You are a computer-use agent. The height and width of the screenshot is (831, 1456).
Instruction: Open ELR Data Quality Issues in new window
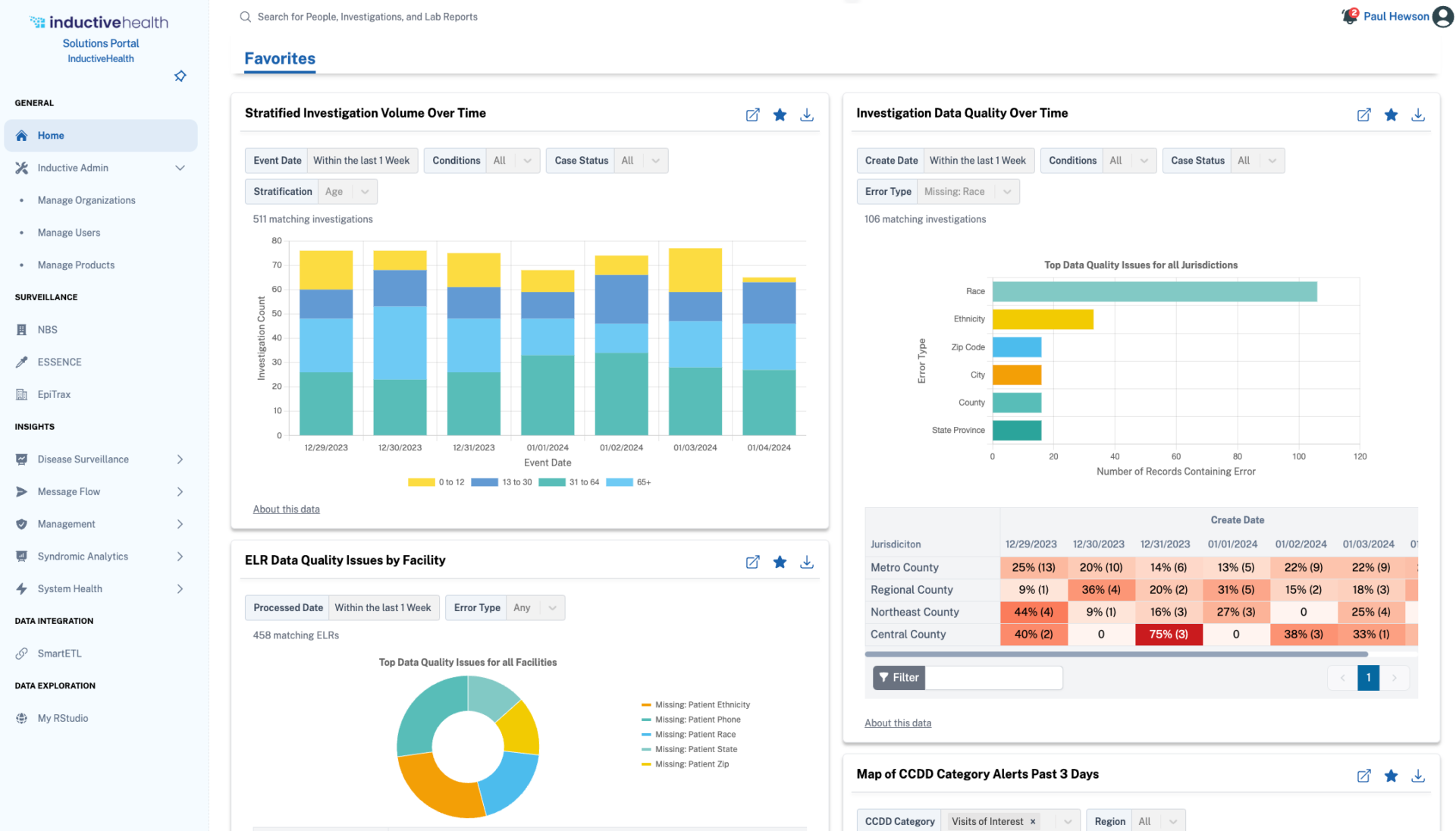pyautogui.click(x=752, y=562)
